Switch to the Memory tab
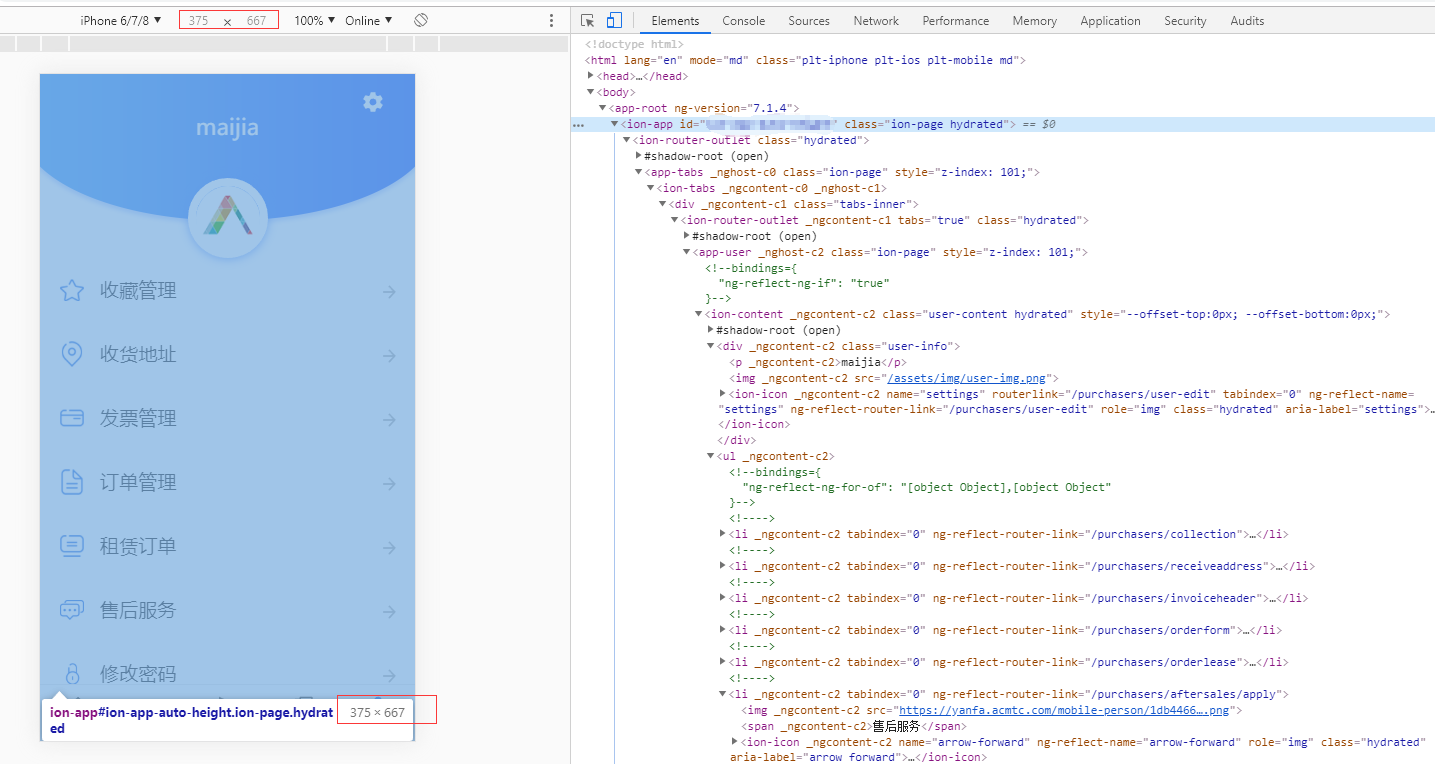The height and width of the screenshot is (764, 1435). click(1034, 20)
